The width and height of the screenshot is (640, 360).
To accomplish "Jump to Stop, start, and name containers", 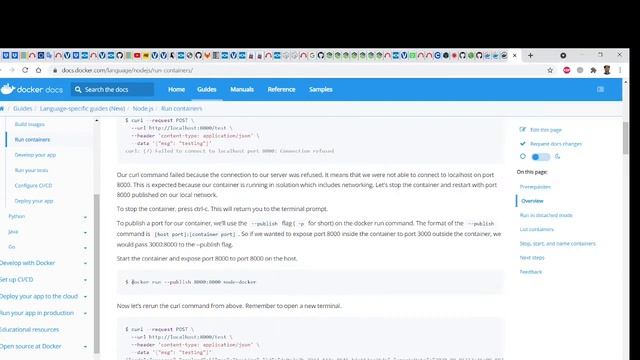I will click(558, 244).
